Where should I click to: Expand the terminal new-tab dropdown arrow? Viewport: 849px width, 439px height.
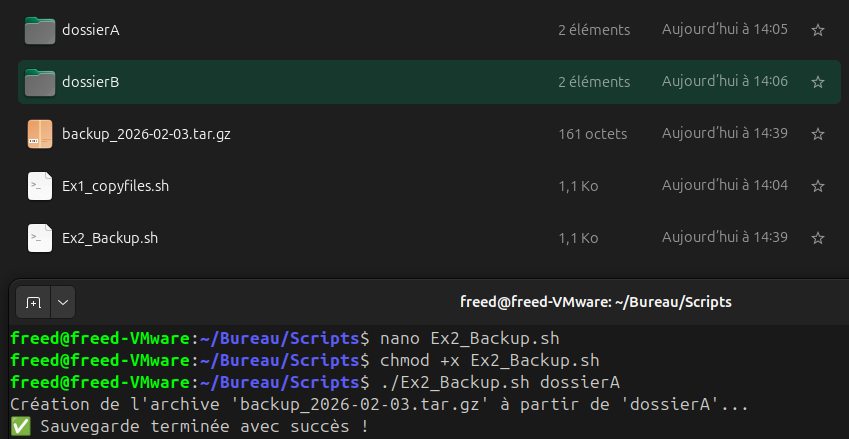62,302
